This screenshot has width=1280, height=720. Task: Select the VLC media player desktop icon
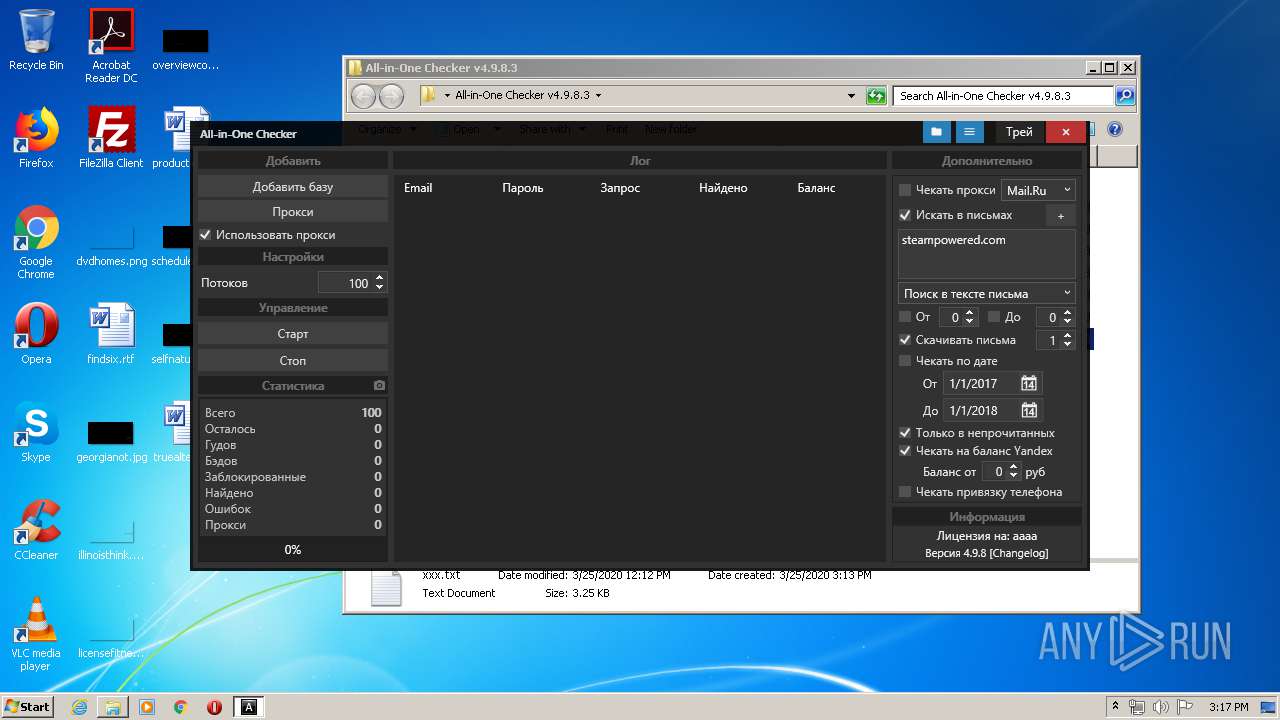pos(36,634)
